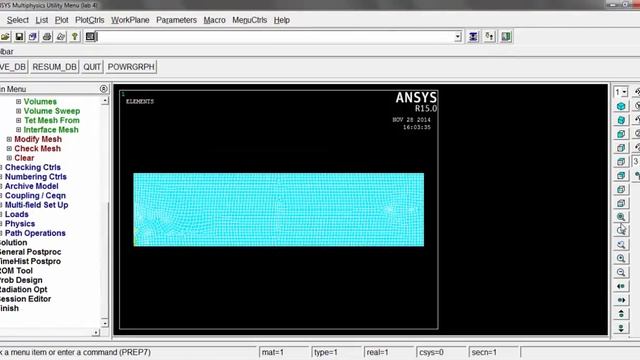The width and height of the screenshot is (640, 360).
Task: Click the RESUM_DB toolbar button
Action: (x=54, y=67)
